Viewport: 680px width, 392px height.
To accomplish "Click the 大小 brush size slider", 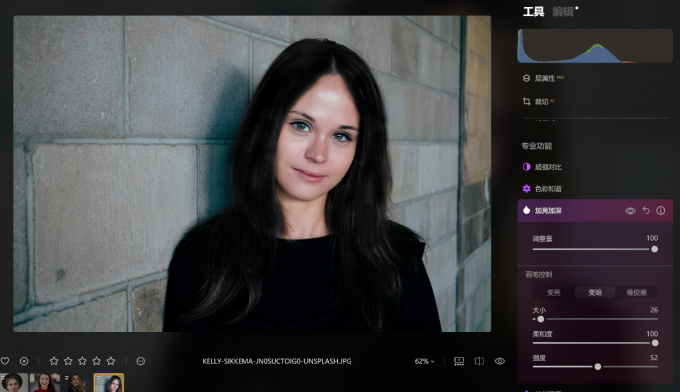I will click(x=595, y=319).
